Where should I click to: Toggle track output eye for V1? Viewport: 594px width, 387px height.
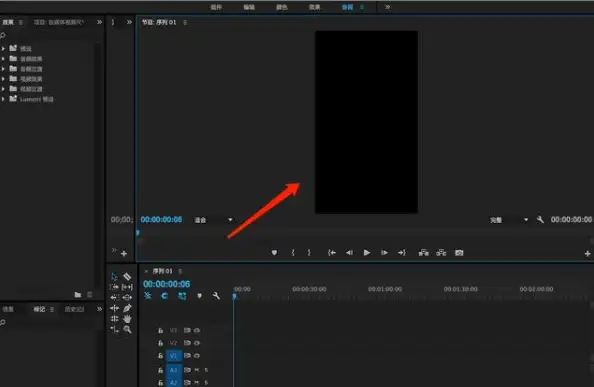tap(197, 356)
